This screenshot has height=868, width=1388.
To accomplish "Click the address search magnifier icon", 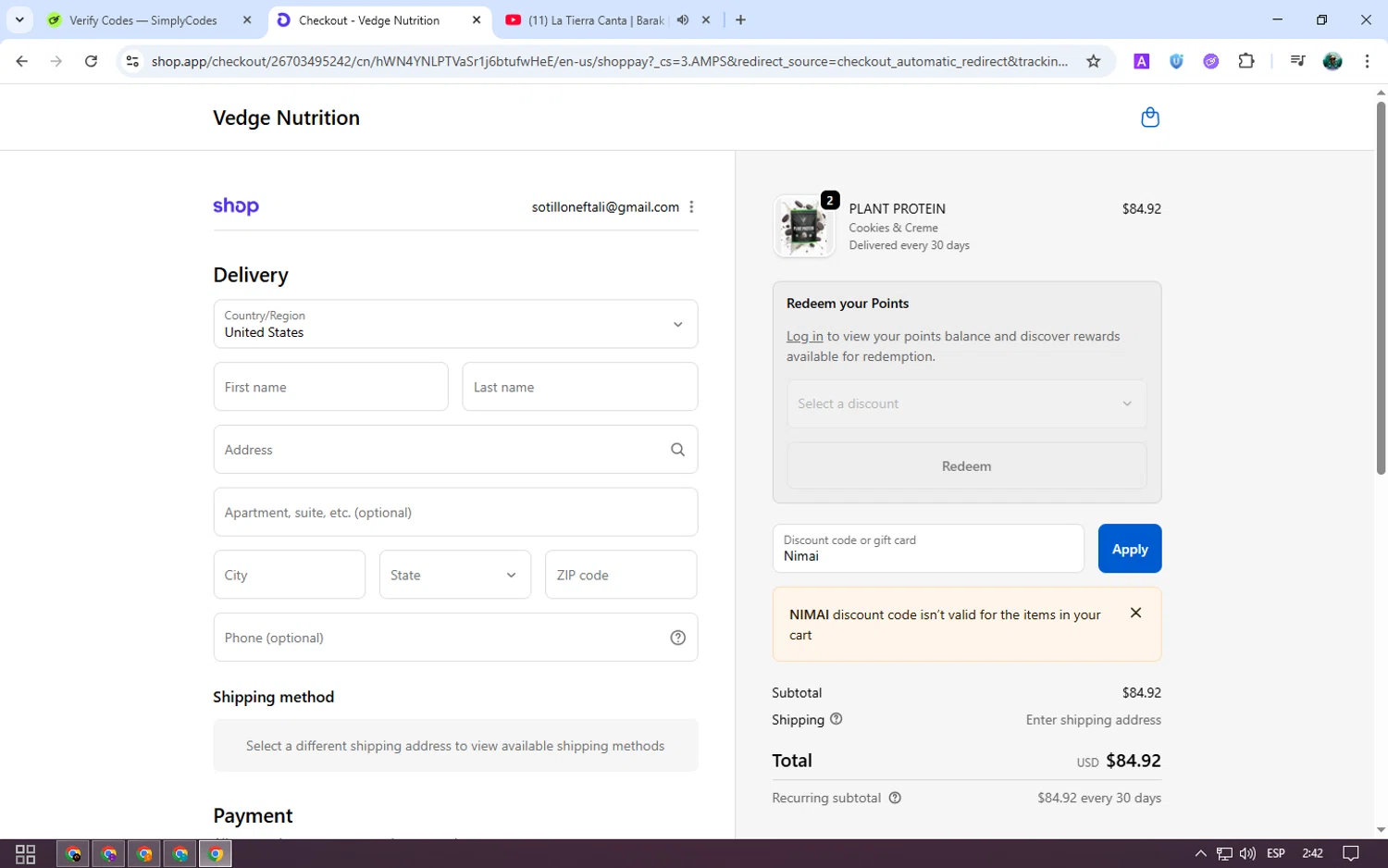I will click(x=677, y=450).
